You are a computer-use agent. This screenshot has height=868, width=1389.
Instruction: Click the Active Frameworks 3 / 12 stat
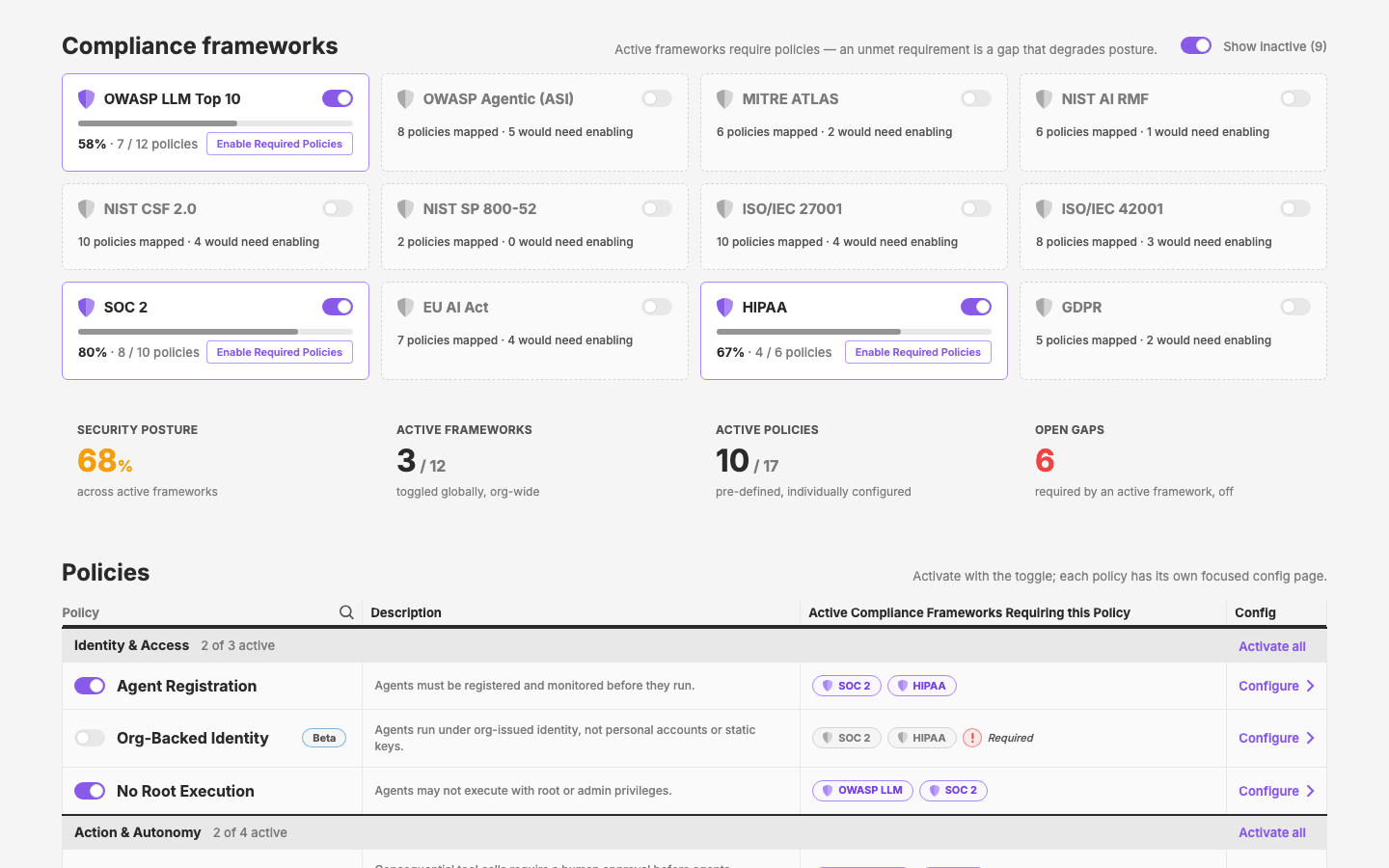pyautogui.click(x=421, y=461)
